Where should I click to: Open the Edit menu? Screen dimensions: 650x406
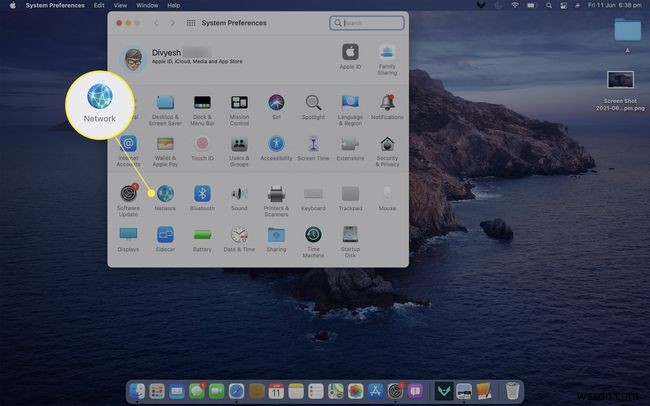tap(98, 5)
